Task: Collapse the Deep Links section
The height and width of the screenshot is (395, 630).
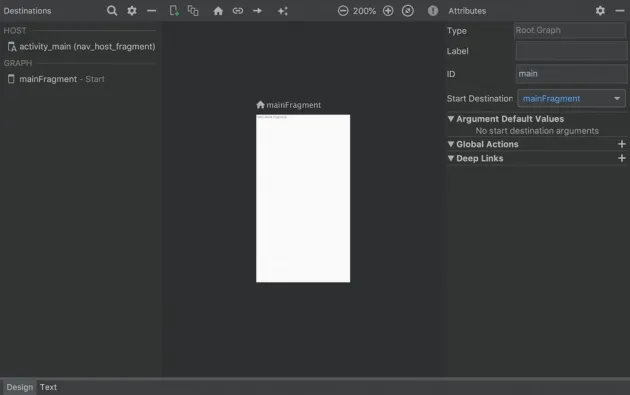Action: (451, 158)
